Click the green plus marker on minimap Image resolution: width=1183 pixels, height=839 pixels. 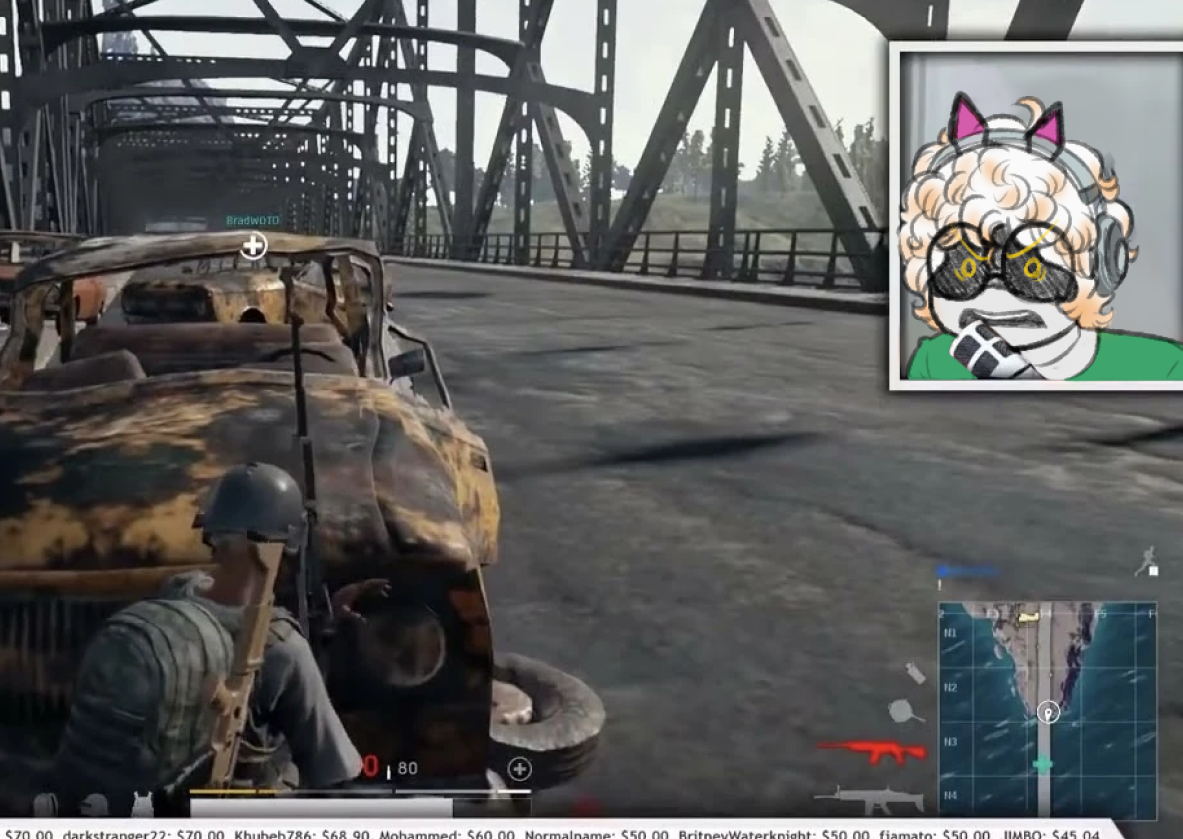[1043, 764]
